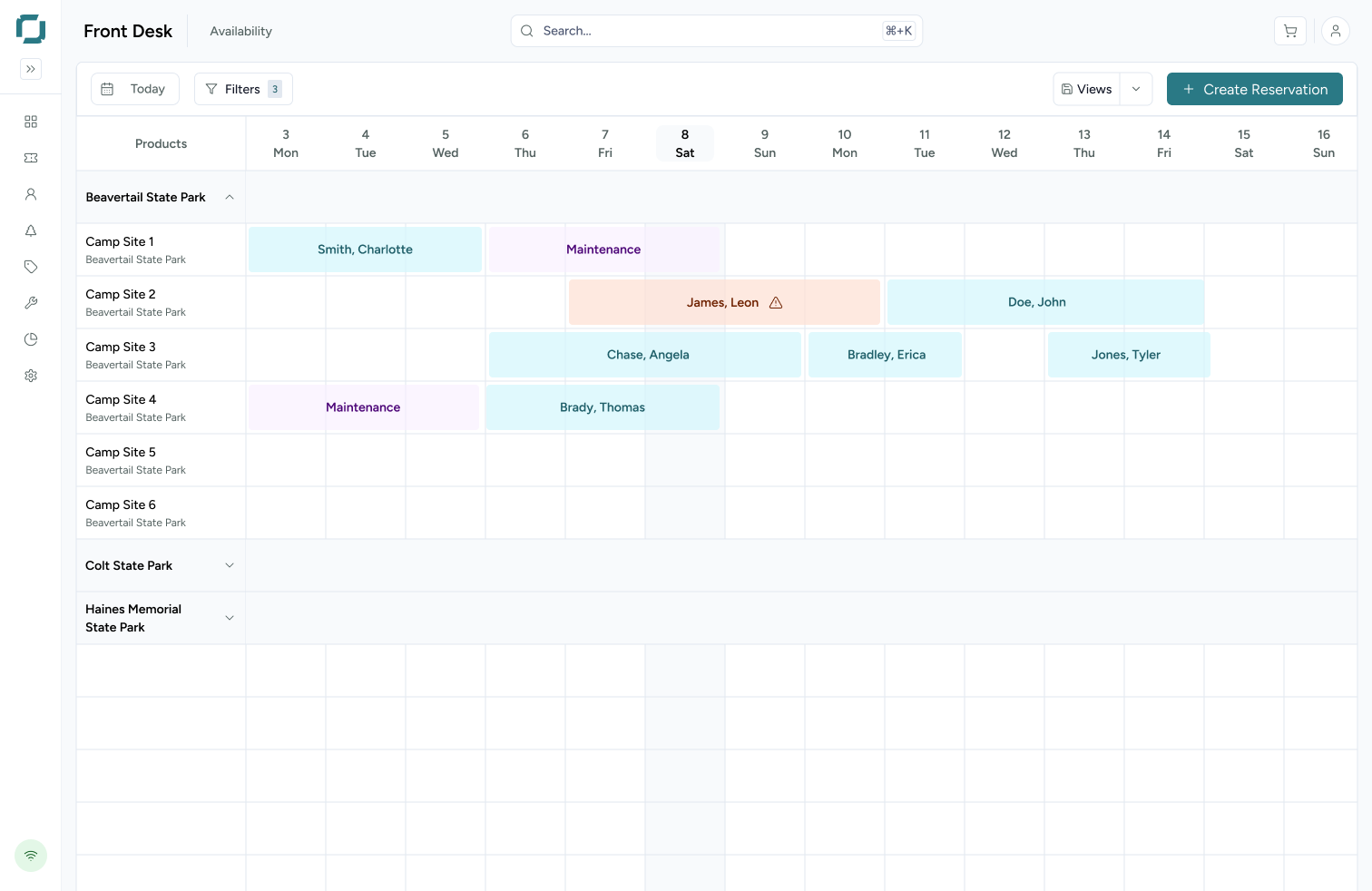Viewport: 1372px width, 891px height.
Task: Open the user profile menu icon
Action: [1336, 31]
